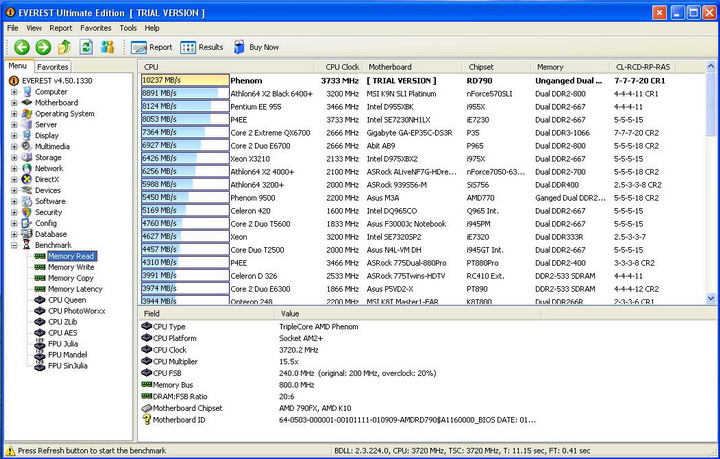Open the File menu
720x459 pixels.
click(x=13, y=28)
